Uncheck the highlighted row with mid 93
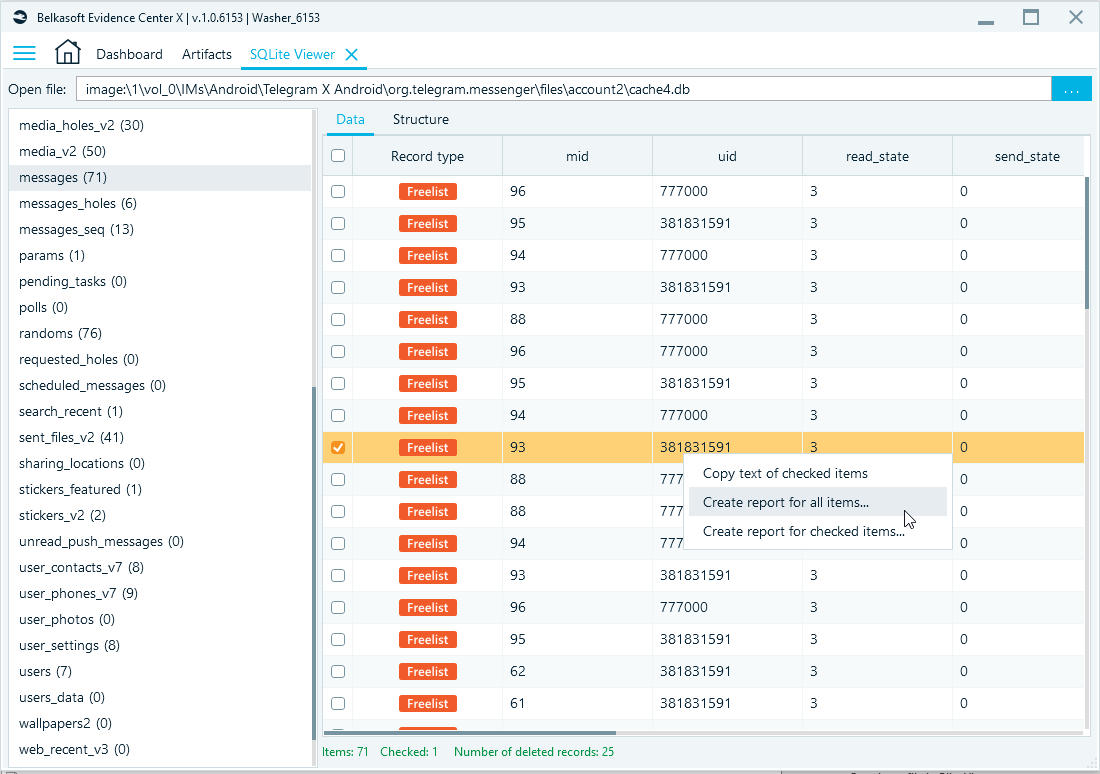The width and height of the screenshot is (1100, 774). pyautogui.click(x=338, y=447)
